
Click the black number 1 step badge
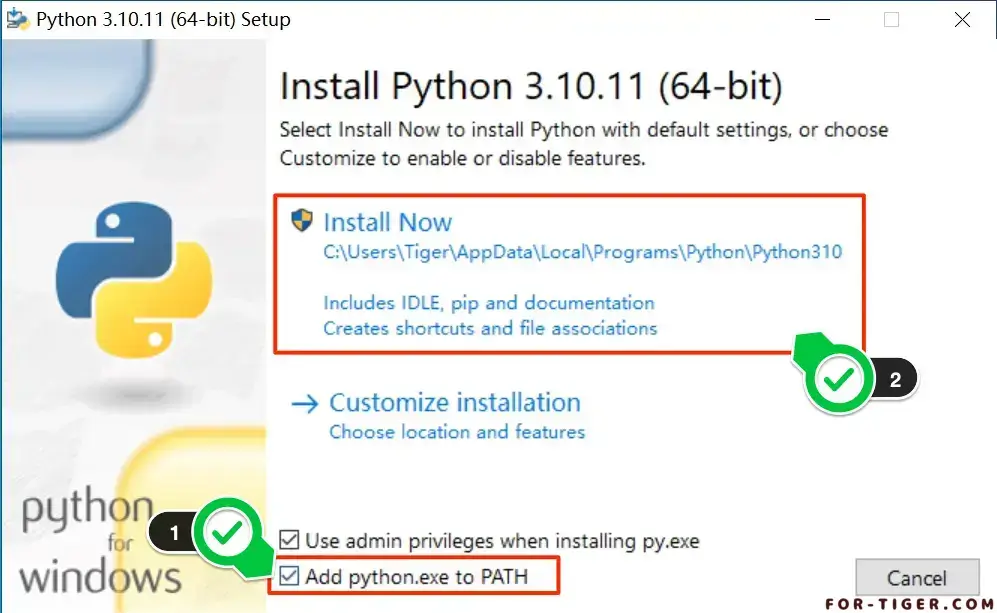click(x=176, y=534)
